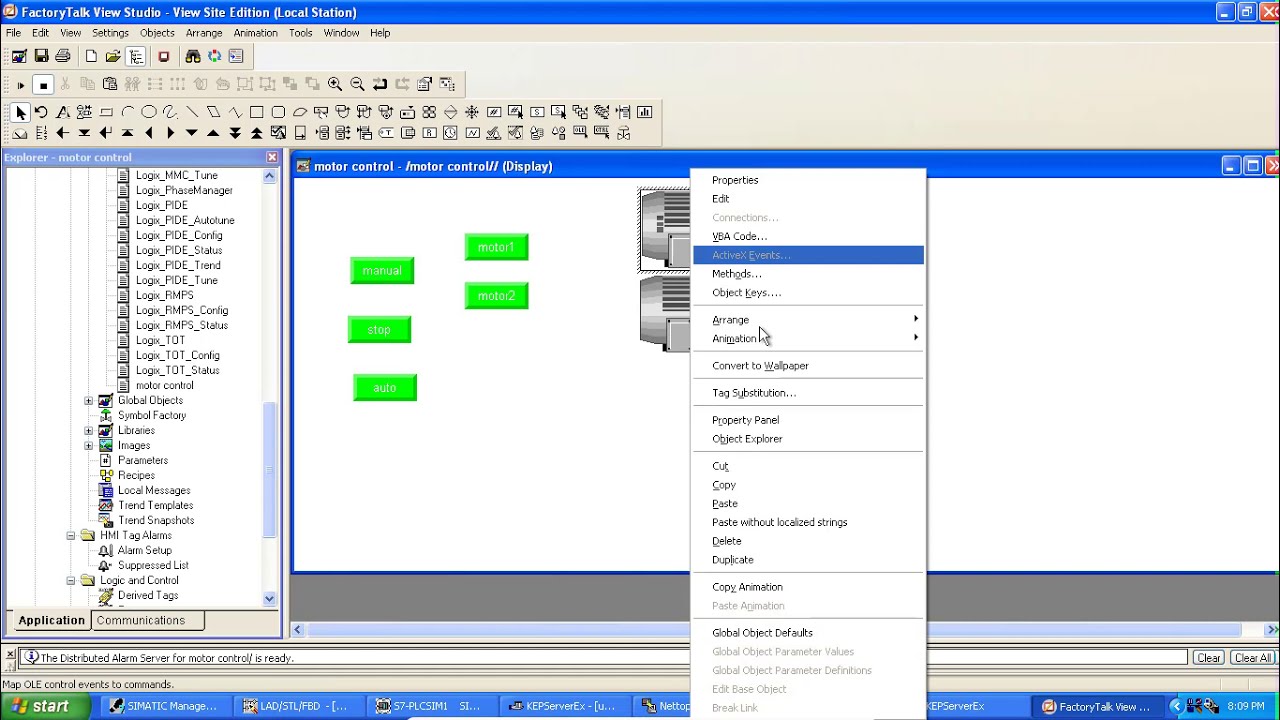Choose Tag Substitution... from context menu
Screen dimensions: 1280x720
pos(808,393)
